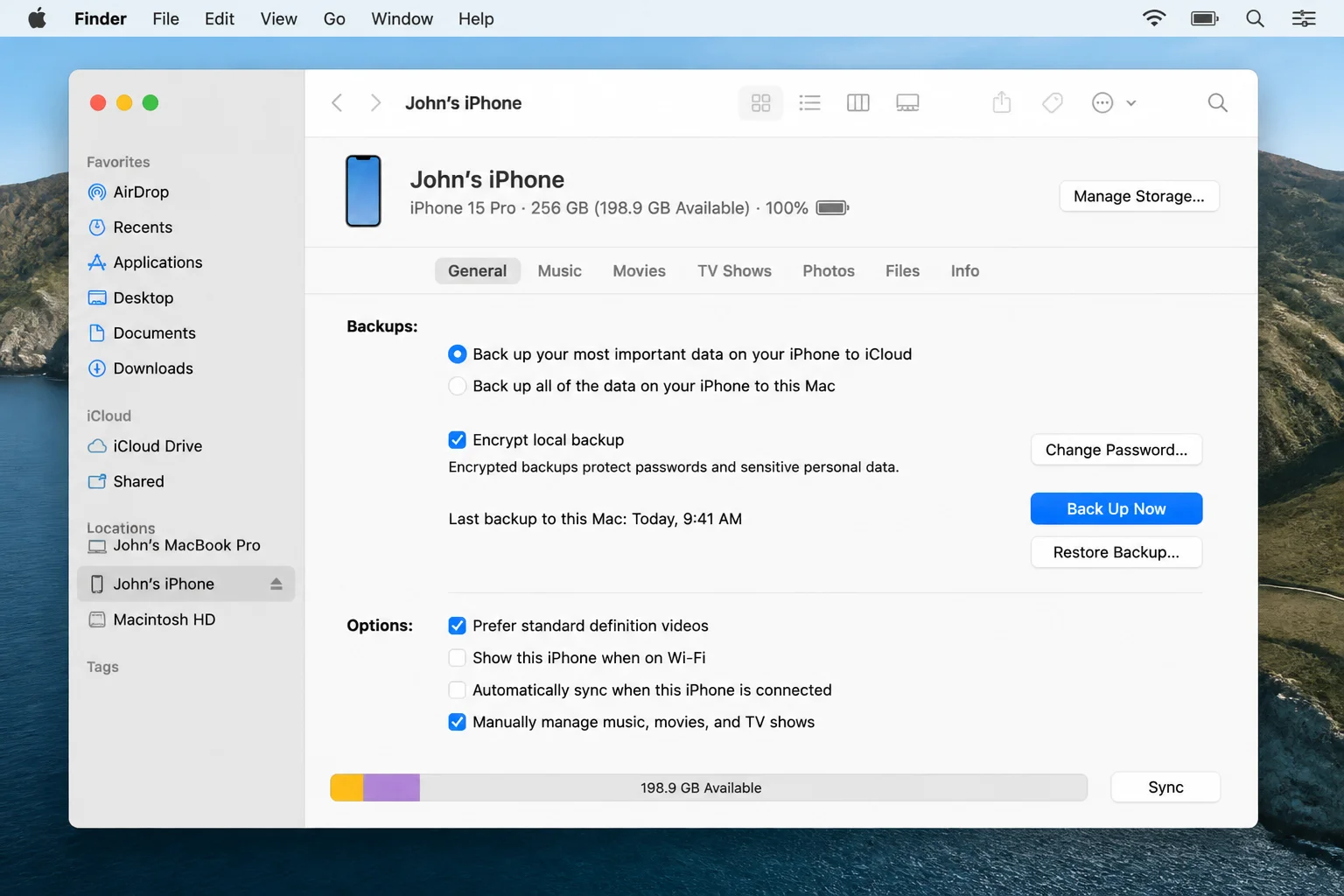Open Control Center icon

[x=1304, y=18]
